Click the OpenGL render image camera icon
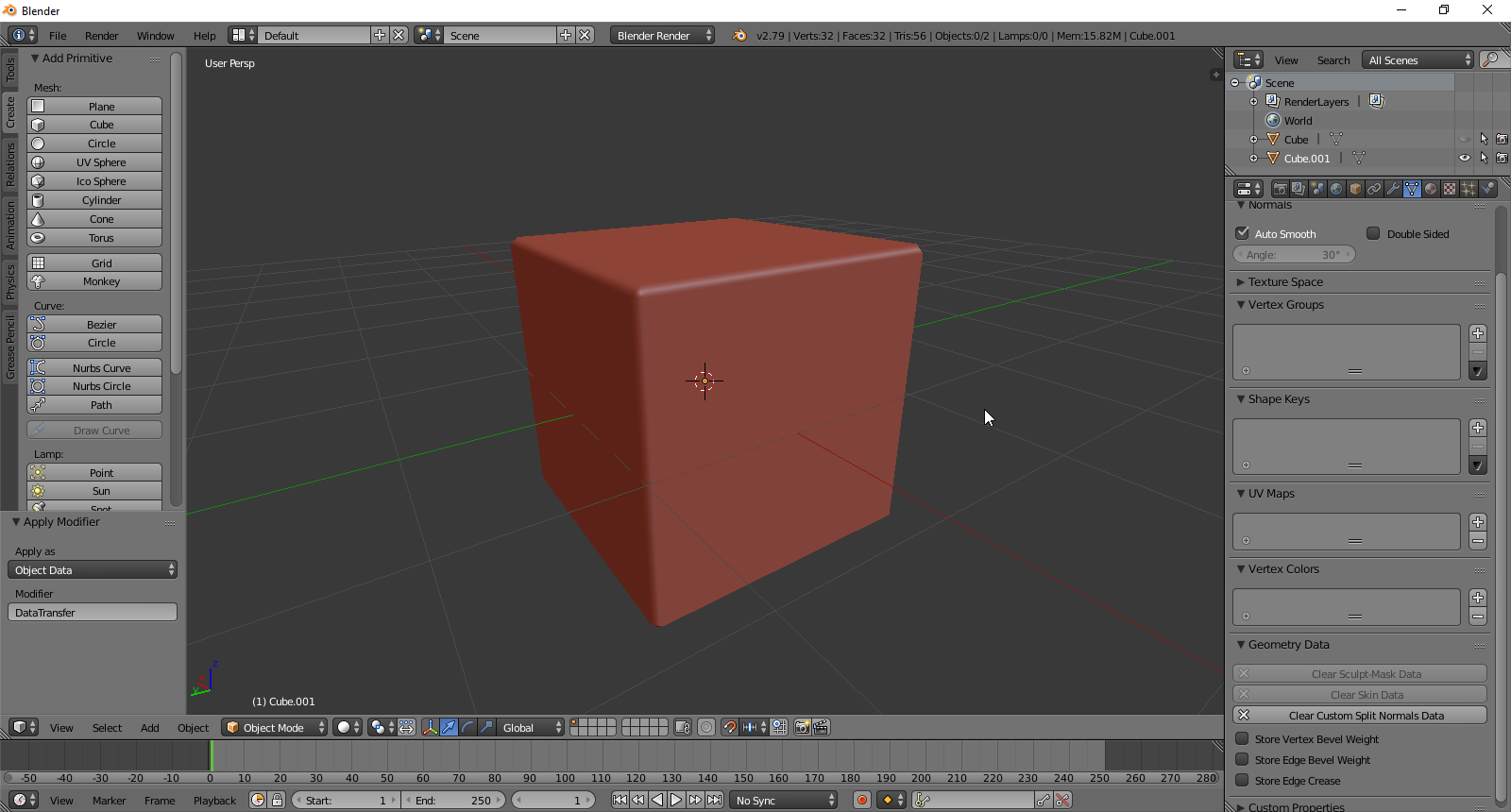The height and width of the screenshot is (812, 1511). 802,727
